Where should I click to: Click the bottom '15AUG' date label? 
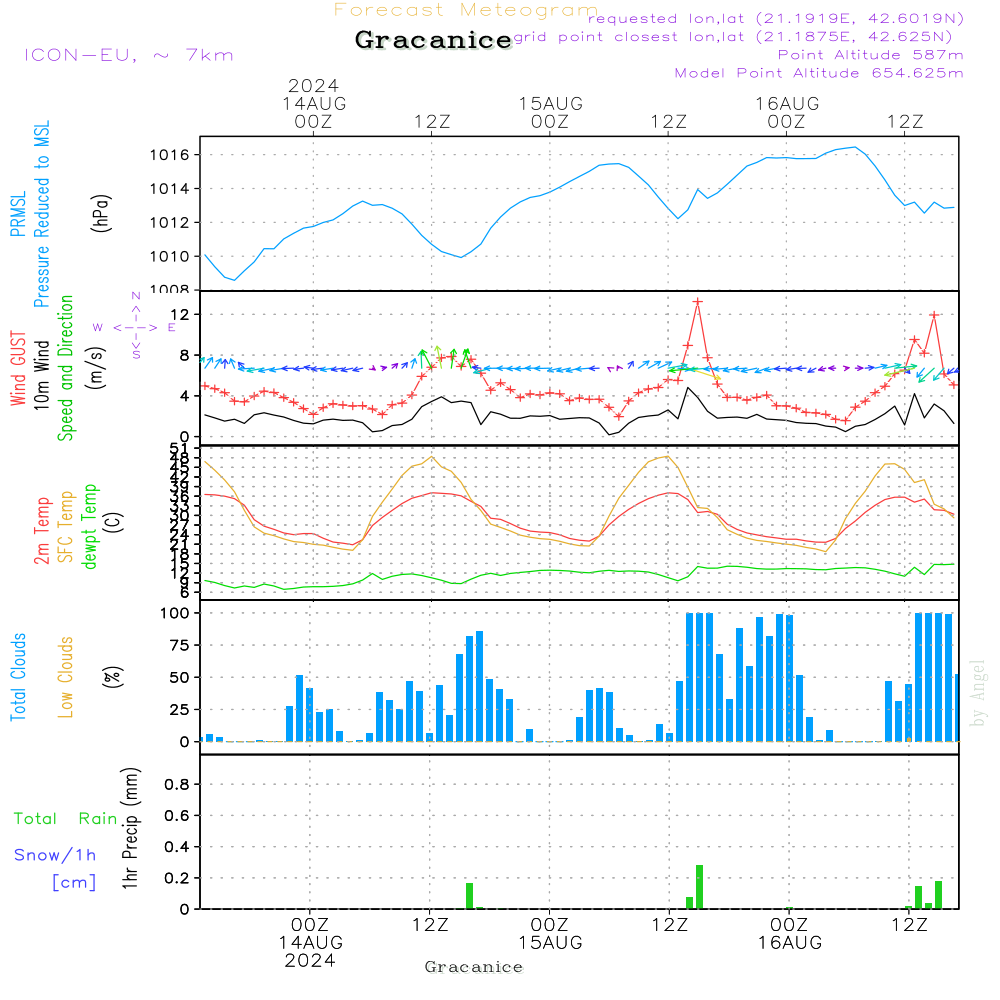550,943
